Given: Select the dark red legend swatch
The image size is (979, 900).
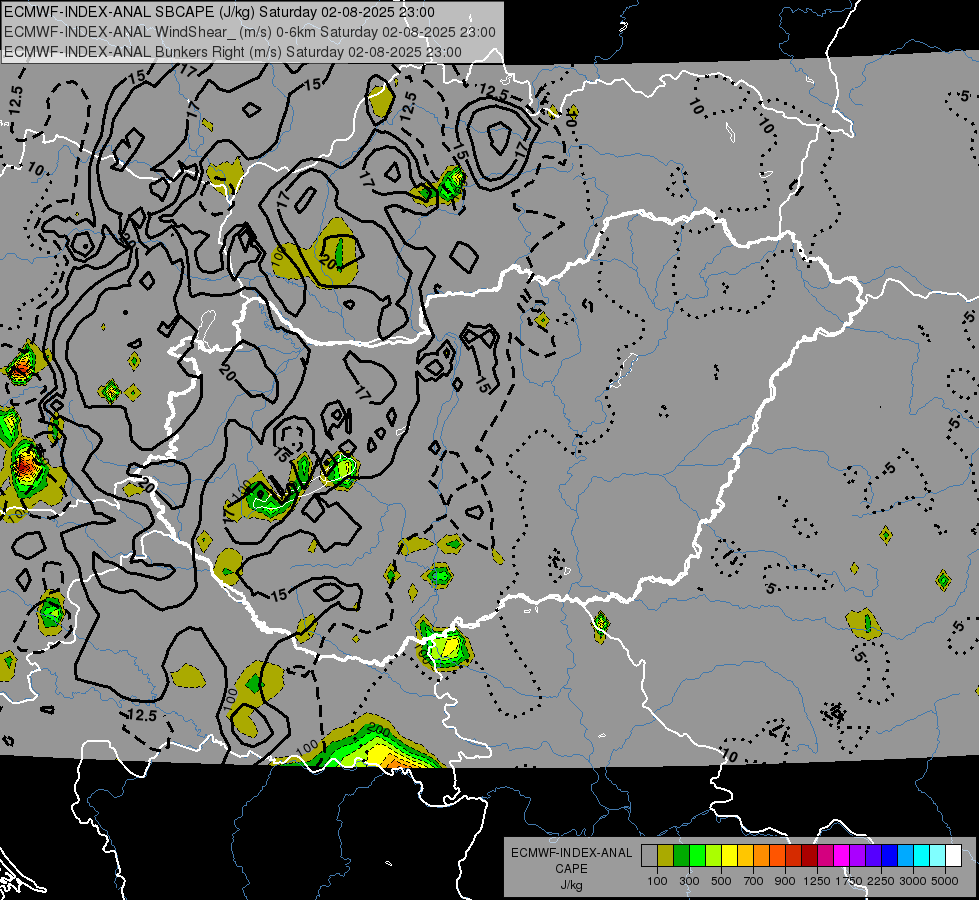Looking at the screenshot, I should (x=809, y=856).
